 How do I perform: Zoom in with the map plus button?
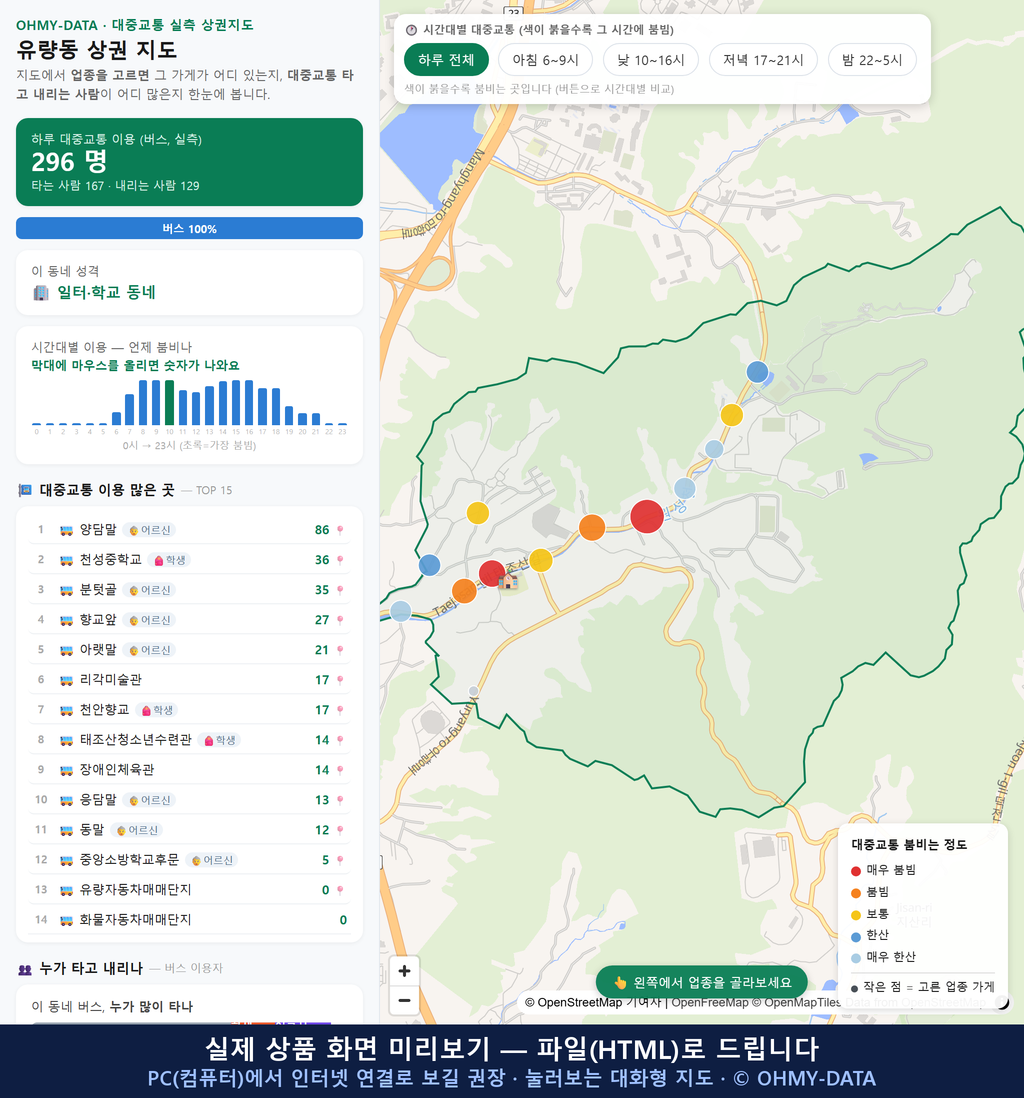pos(404,971)
